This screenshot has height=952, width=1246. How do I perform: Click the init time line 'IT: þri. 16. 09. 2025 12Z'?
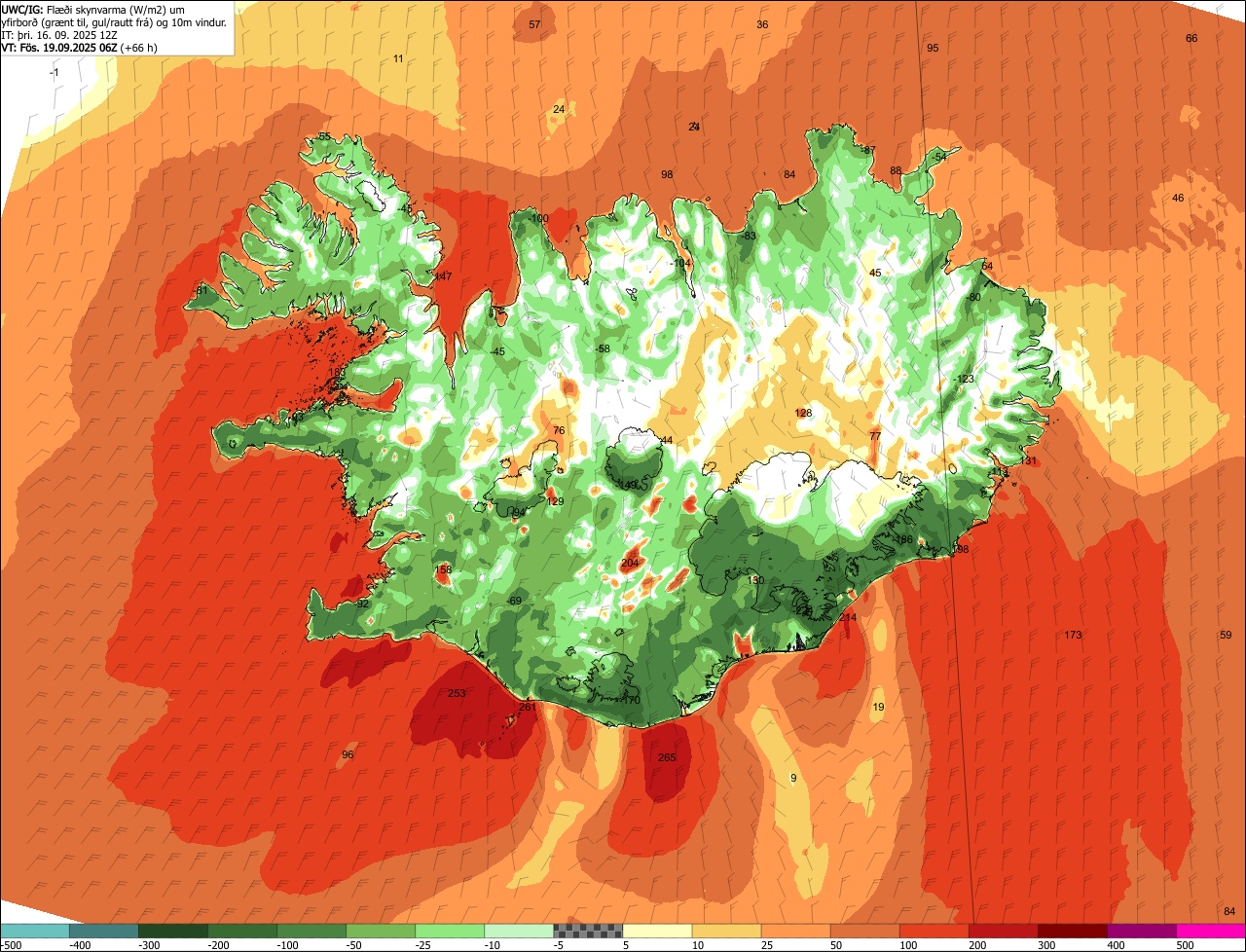pos(60,34)
